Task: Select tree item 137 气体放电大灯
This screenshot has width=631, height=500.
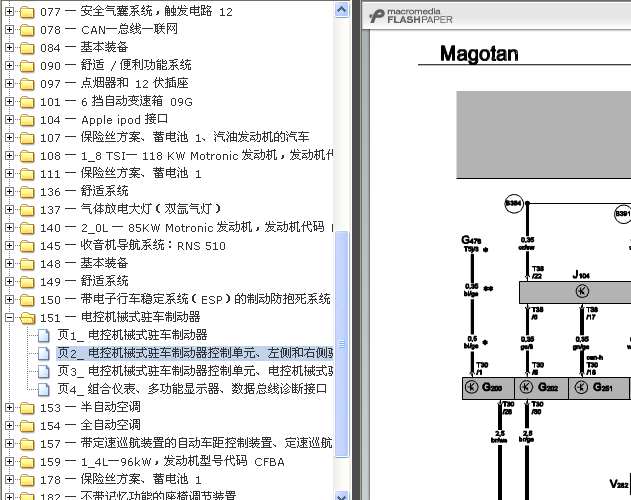Action: tap(131, 209)
